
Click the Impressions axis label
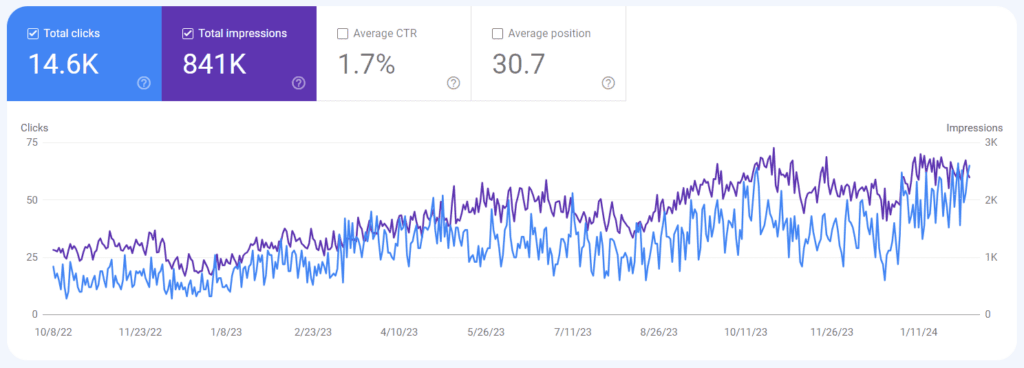[x=974, y=128]
